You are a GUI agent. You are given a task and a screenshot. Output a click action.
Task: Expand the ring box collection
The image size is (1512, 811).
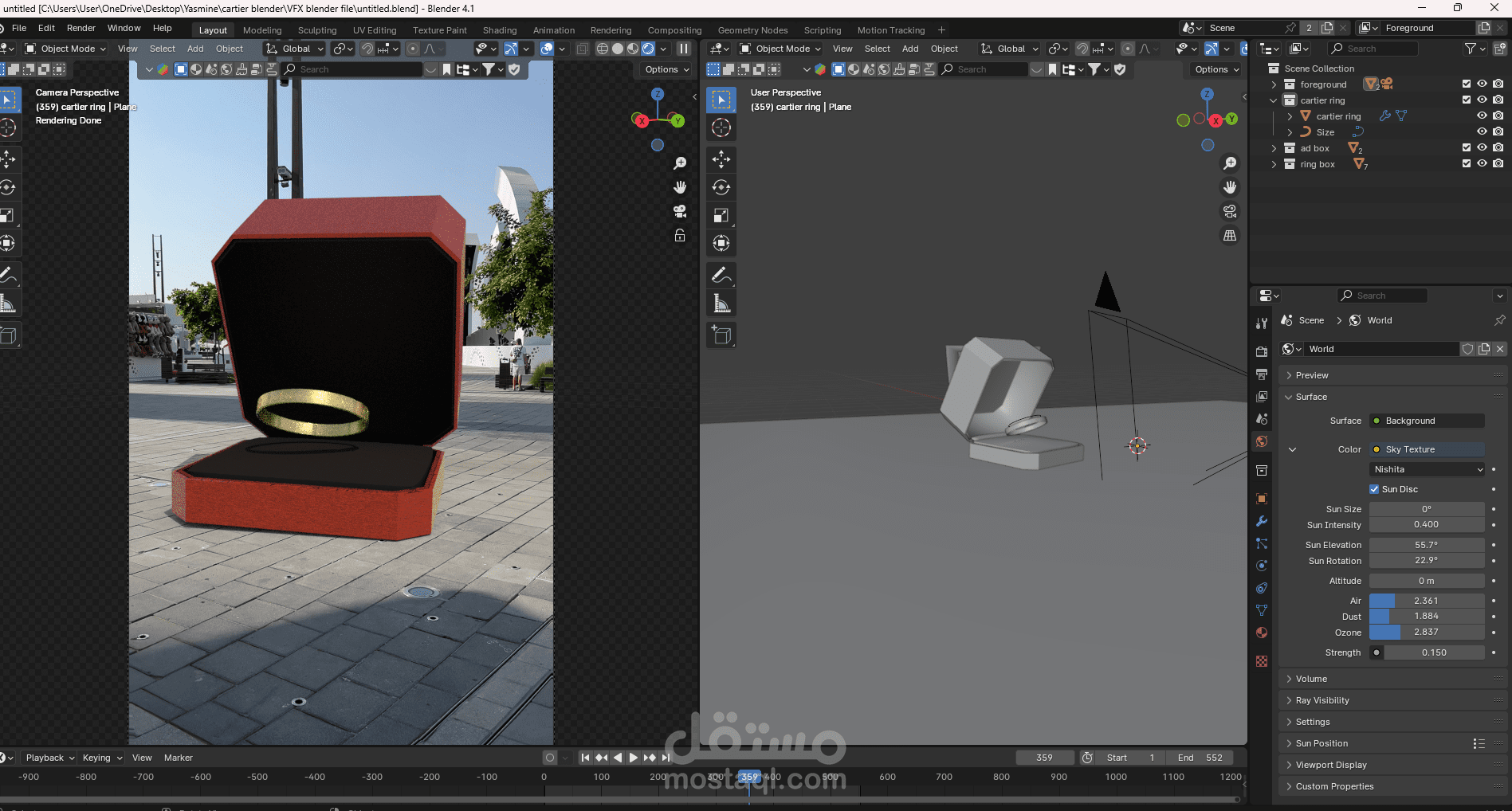pos(1274,164)
